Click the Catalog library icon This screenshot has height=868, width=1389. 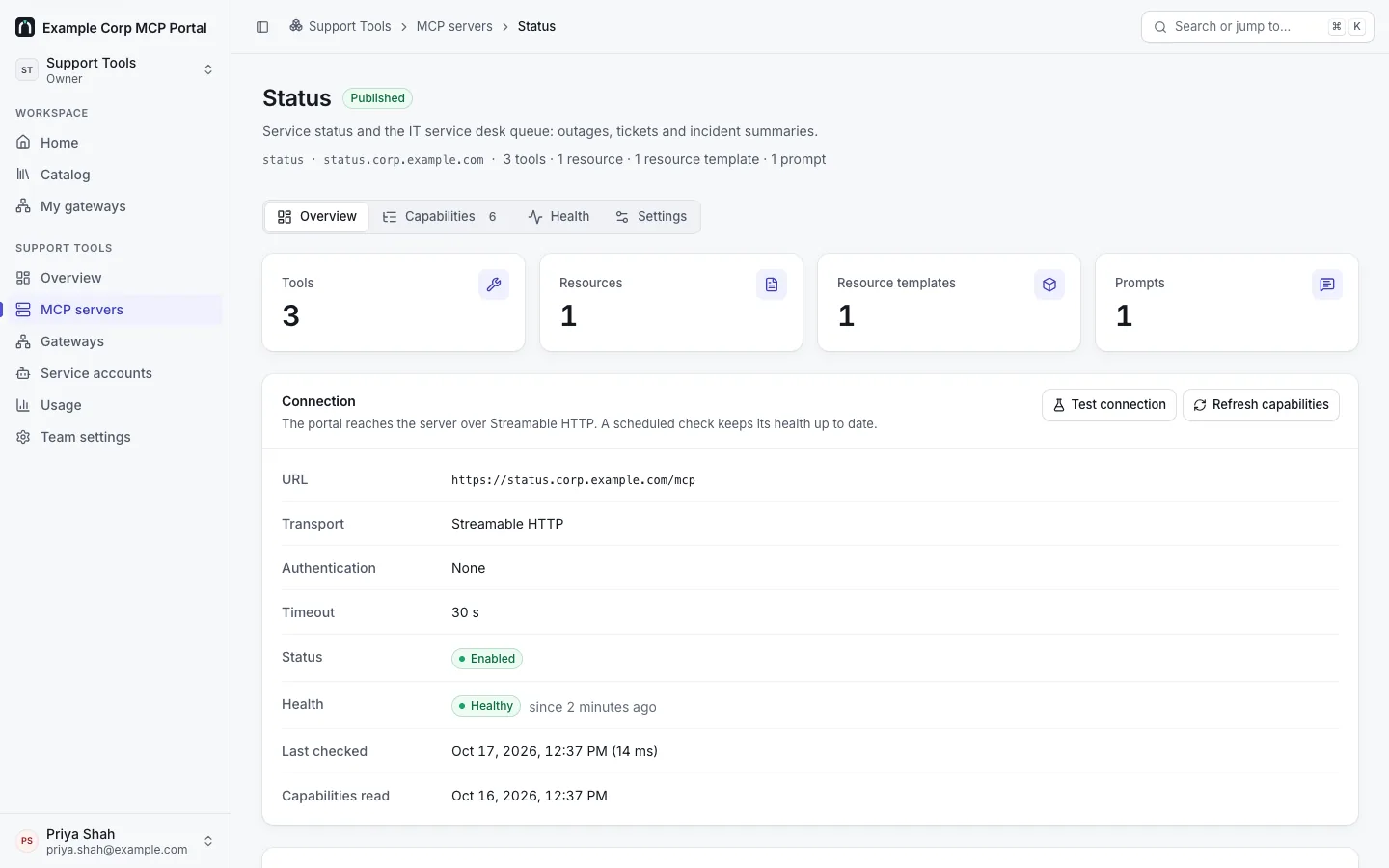pyautogui.click(x=23, y=175)
